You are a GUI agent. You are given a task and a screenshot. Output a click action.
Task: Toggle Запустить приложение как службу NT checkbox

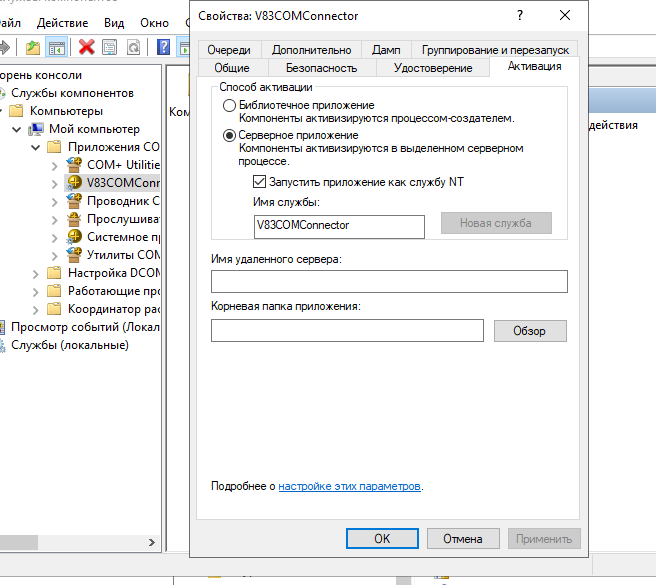259,182
